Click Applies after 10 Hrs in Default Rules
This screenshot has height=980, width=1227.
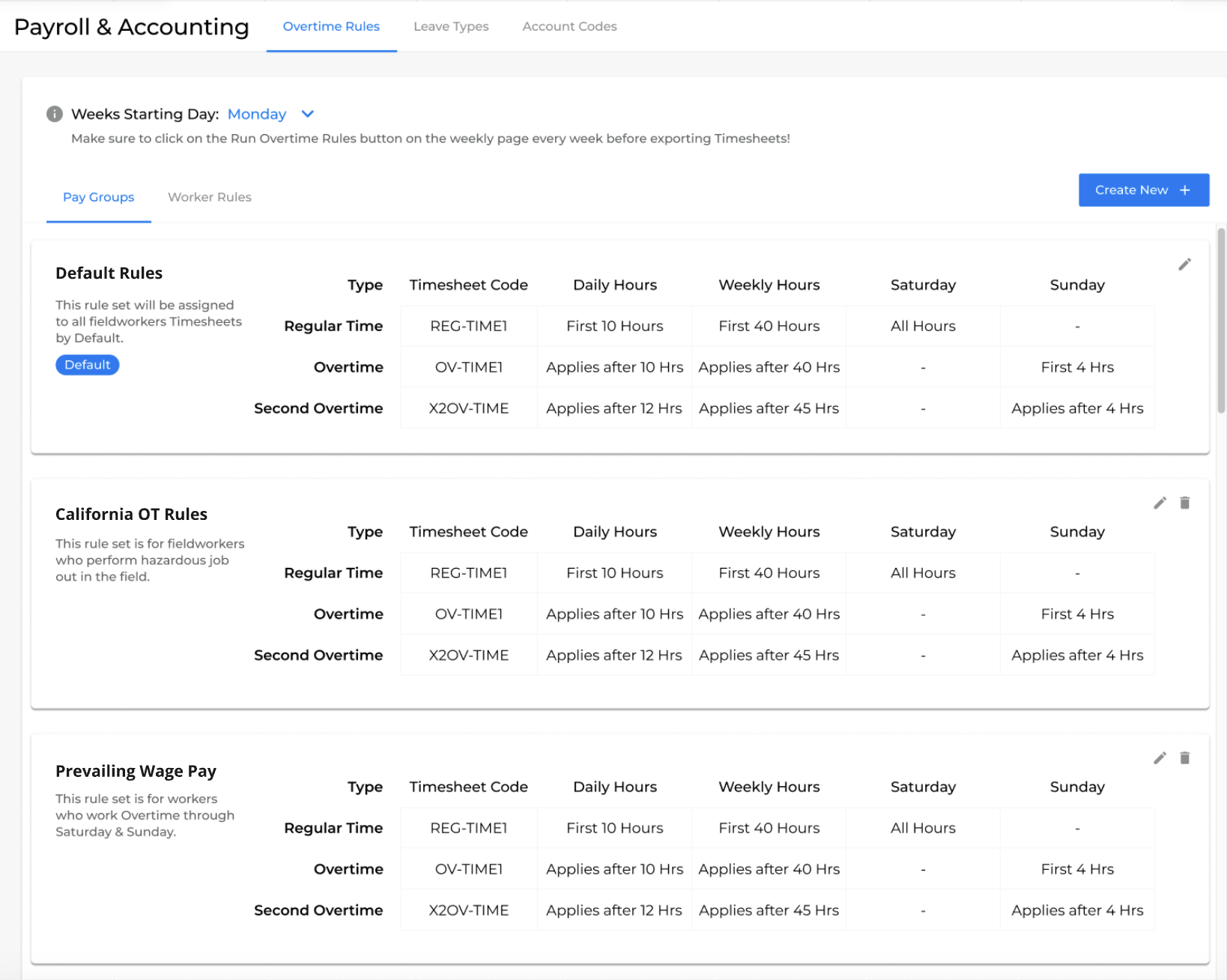pyautogui.click(x=615, y=367)
